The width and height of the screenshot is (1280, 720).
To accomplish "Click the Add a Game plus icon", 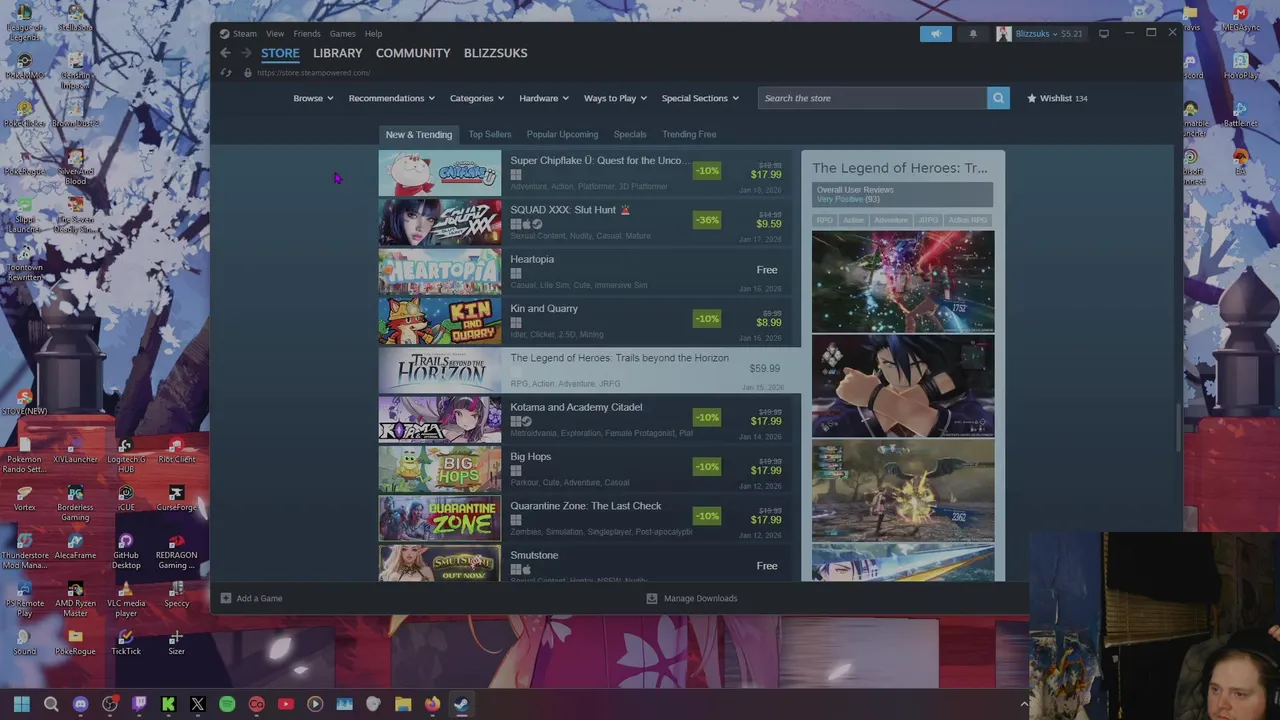I will click(226, 598).
